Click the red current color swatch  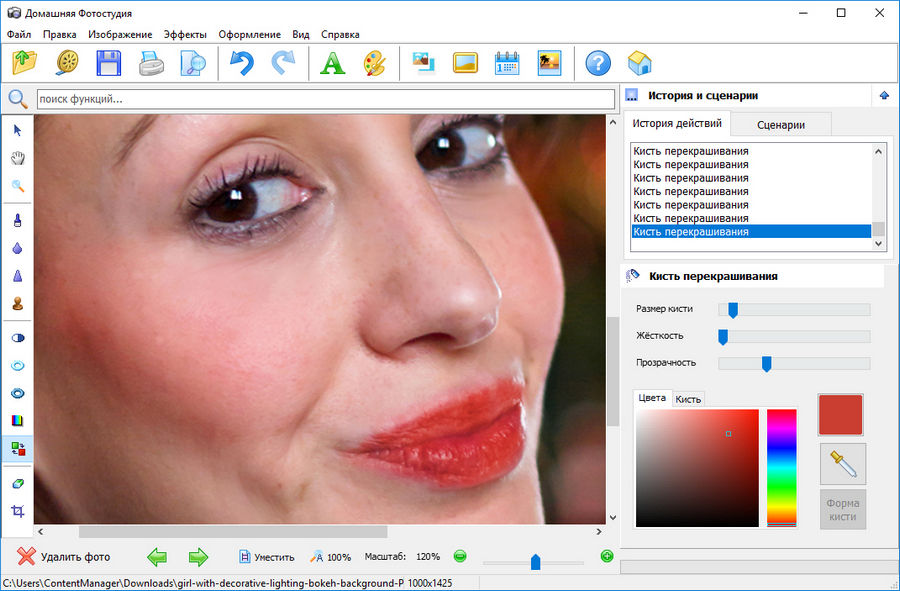pyautogui.click(x=840, y=414)
